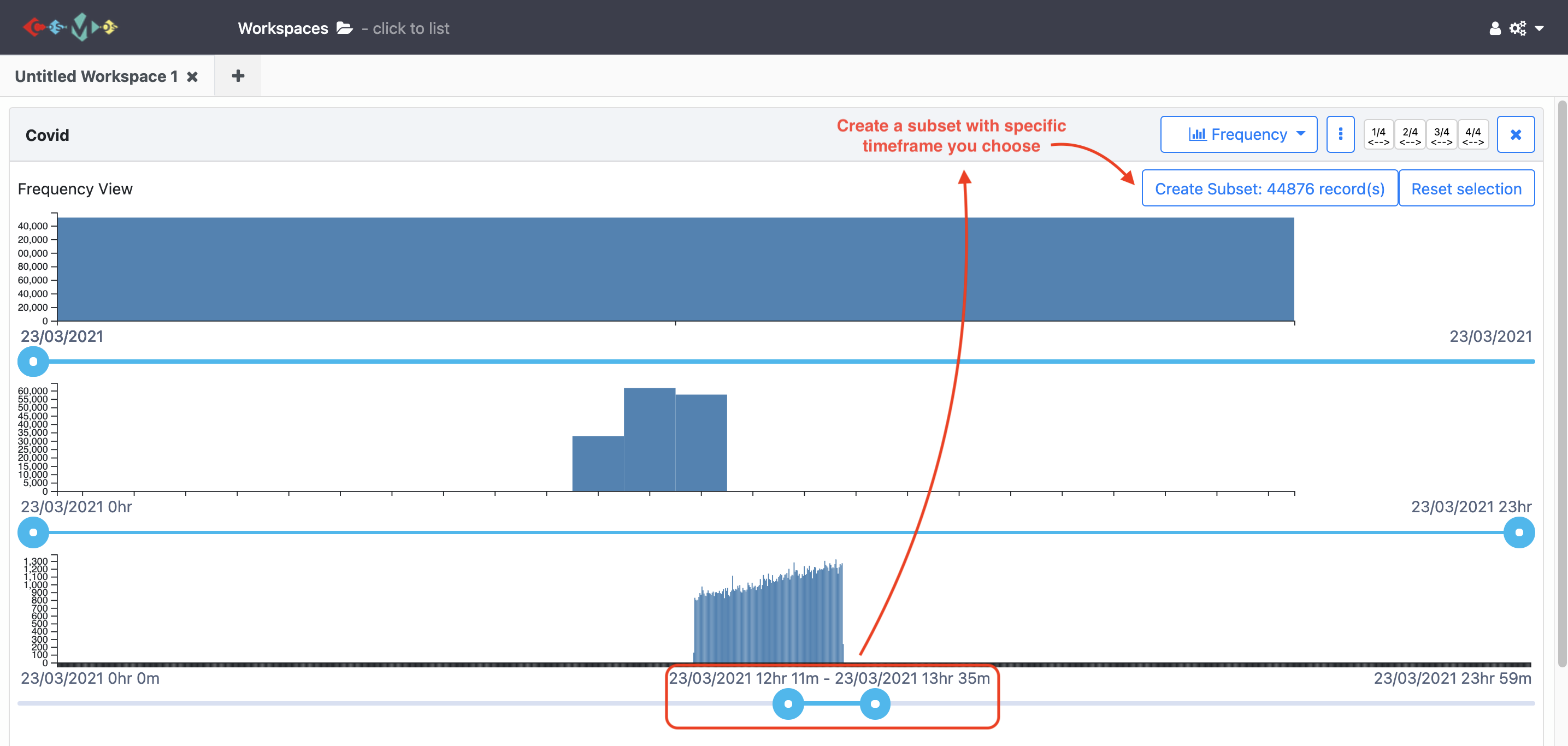Close the Covid panel

[x=1516, y=134]
